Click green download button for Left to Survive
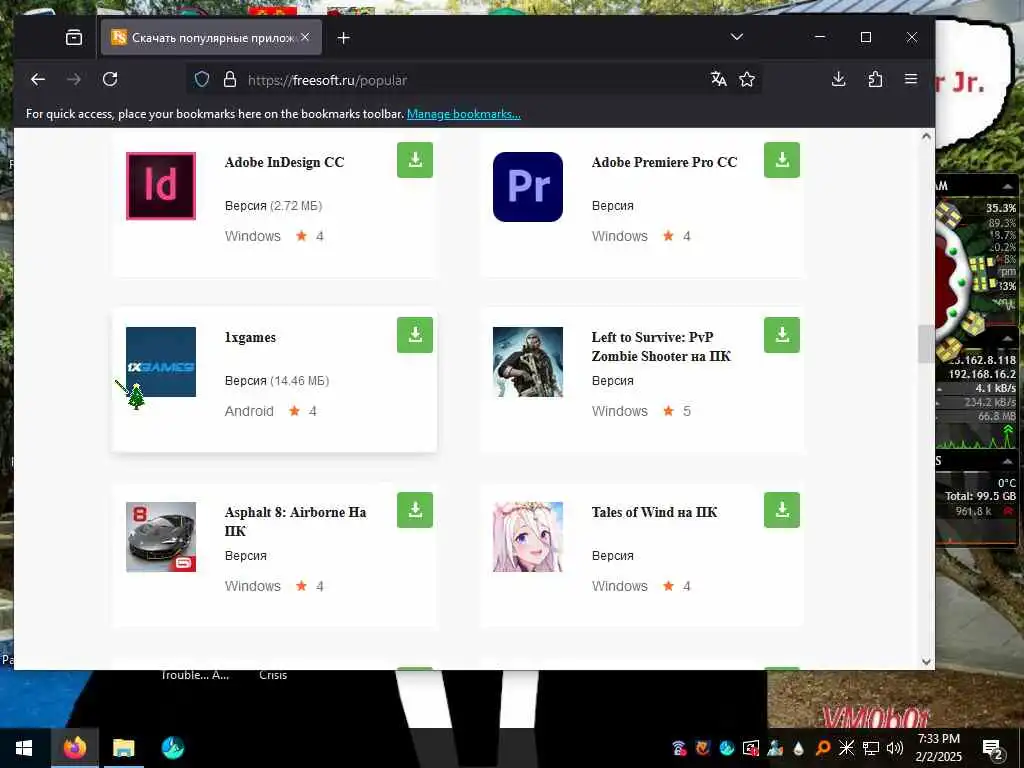This screenshot has width=1024, height=768. click(782, 335)
